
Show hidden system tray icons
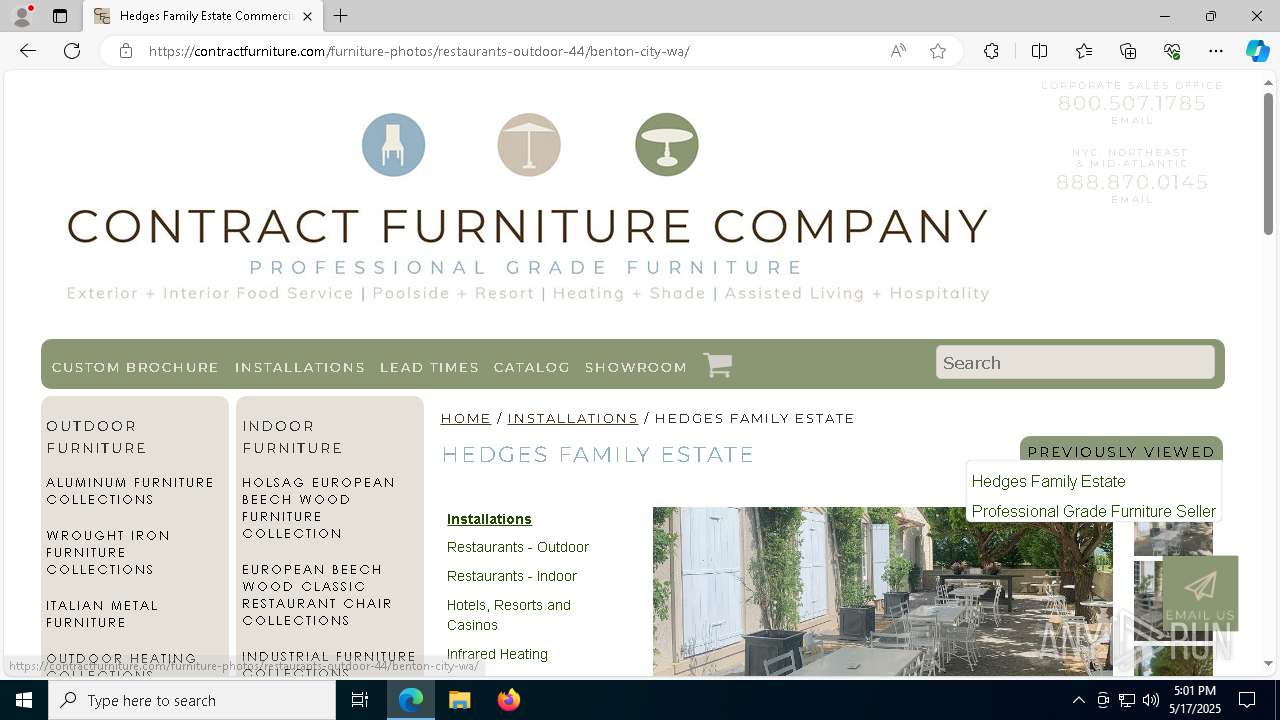pyautogui.click(x=1078, y=700)
